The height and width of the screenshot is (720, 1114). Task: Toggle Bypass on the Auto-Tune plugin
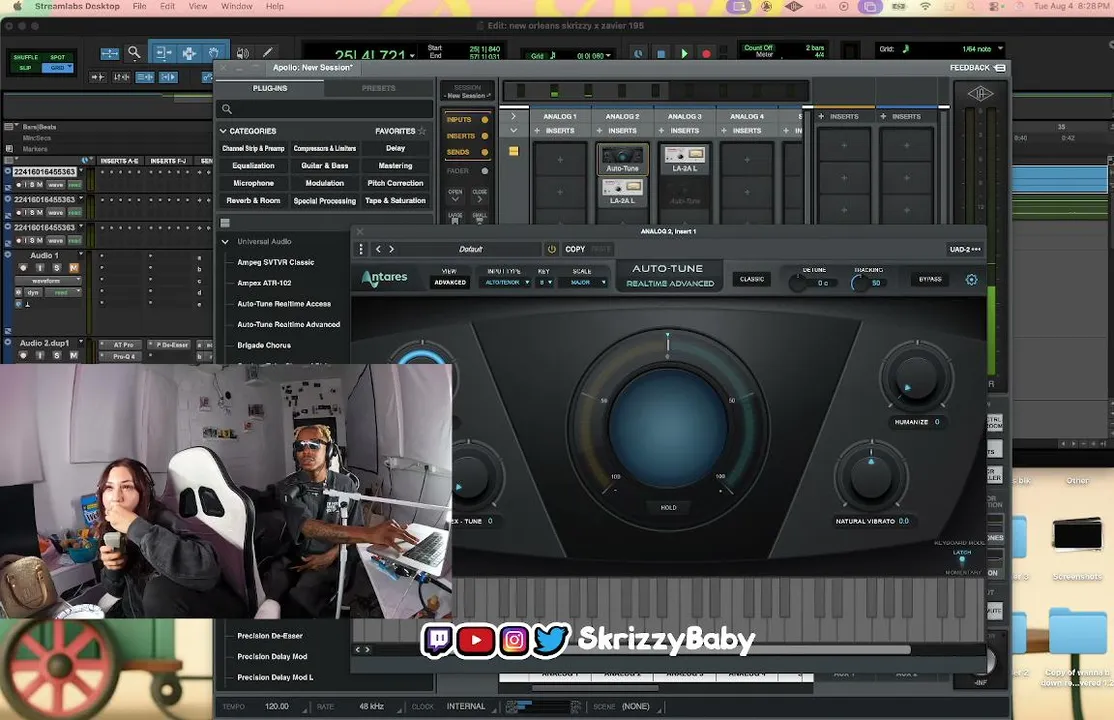930,279
